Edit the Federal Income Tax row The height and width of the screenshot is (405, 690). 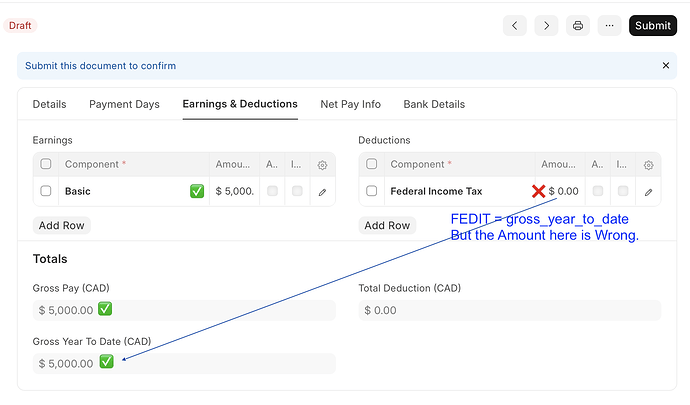pyautogui.click(x=648, y=192)
